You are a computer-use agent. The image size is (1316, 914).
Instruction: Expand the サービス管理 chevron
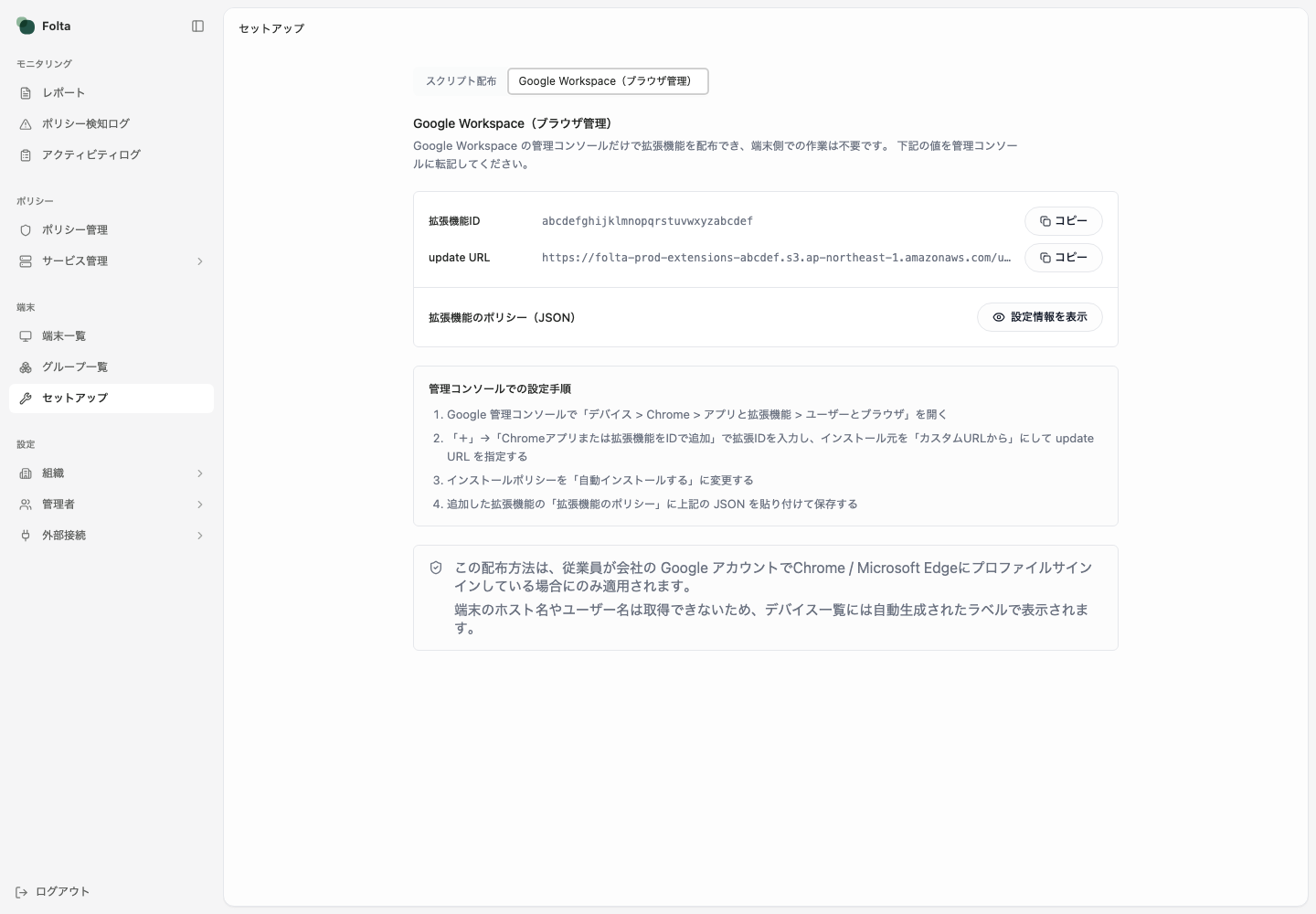pos(199,261)
